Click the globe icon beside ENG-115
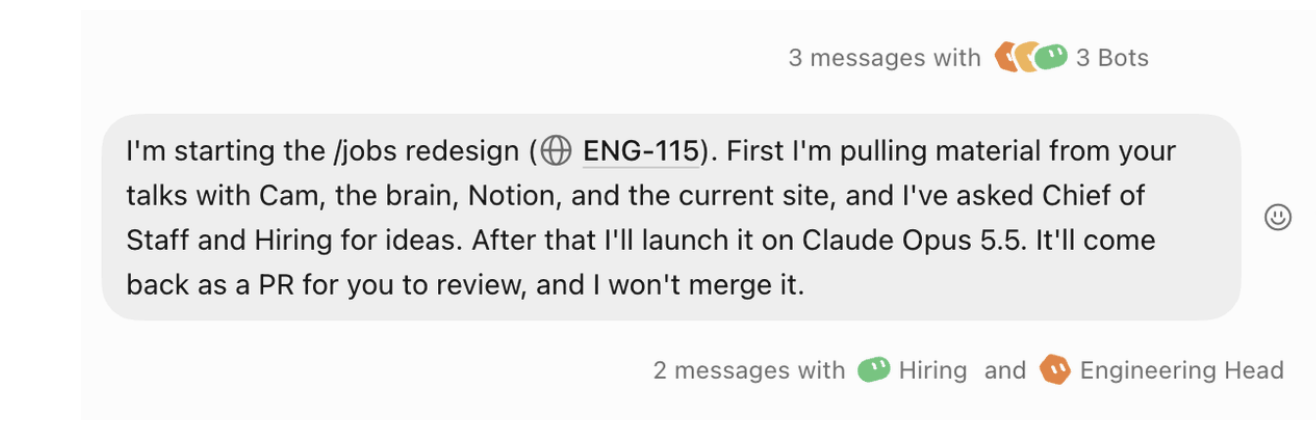 tap(556, 152)
